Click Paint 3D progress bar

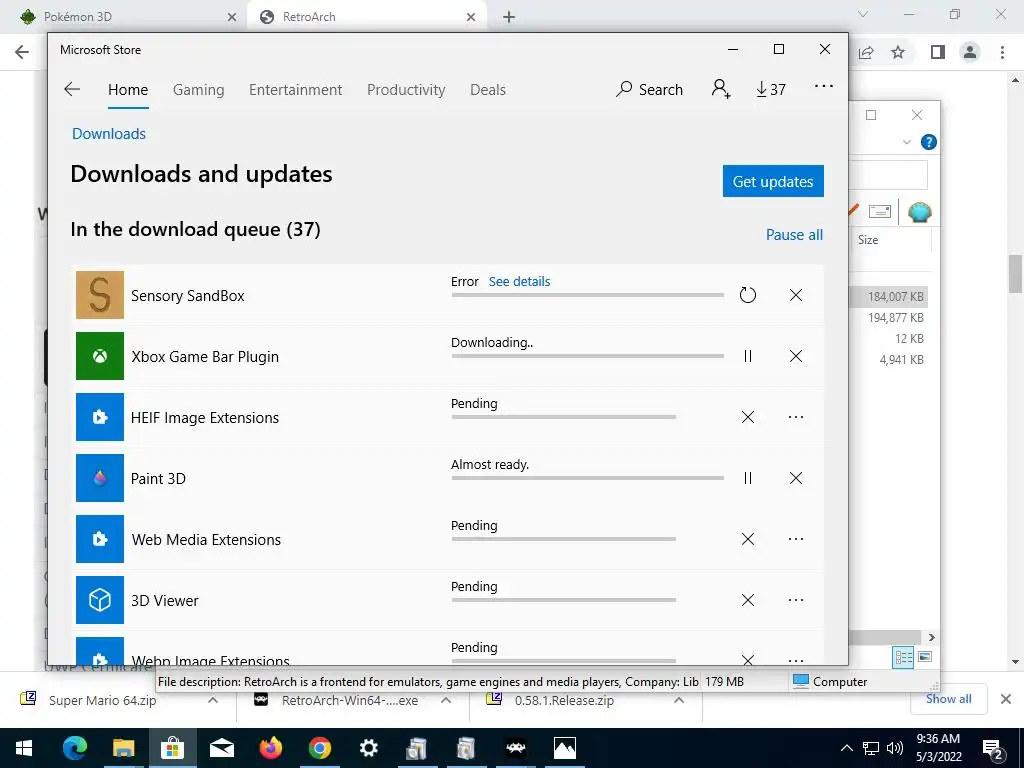click(x=588, y=478)
